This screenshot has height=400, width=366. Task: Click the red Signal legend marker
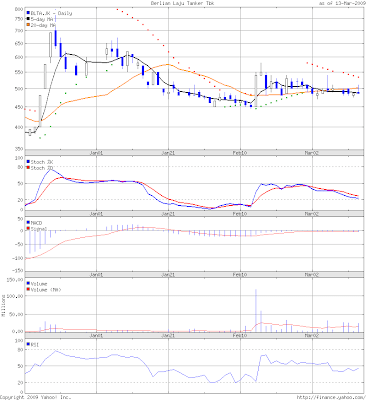point(28,229)
